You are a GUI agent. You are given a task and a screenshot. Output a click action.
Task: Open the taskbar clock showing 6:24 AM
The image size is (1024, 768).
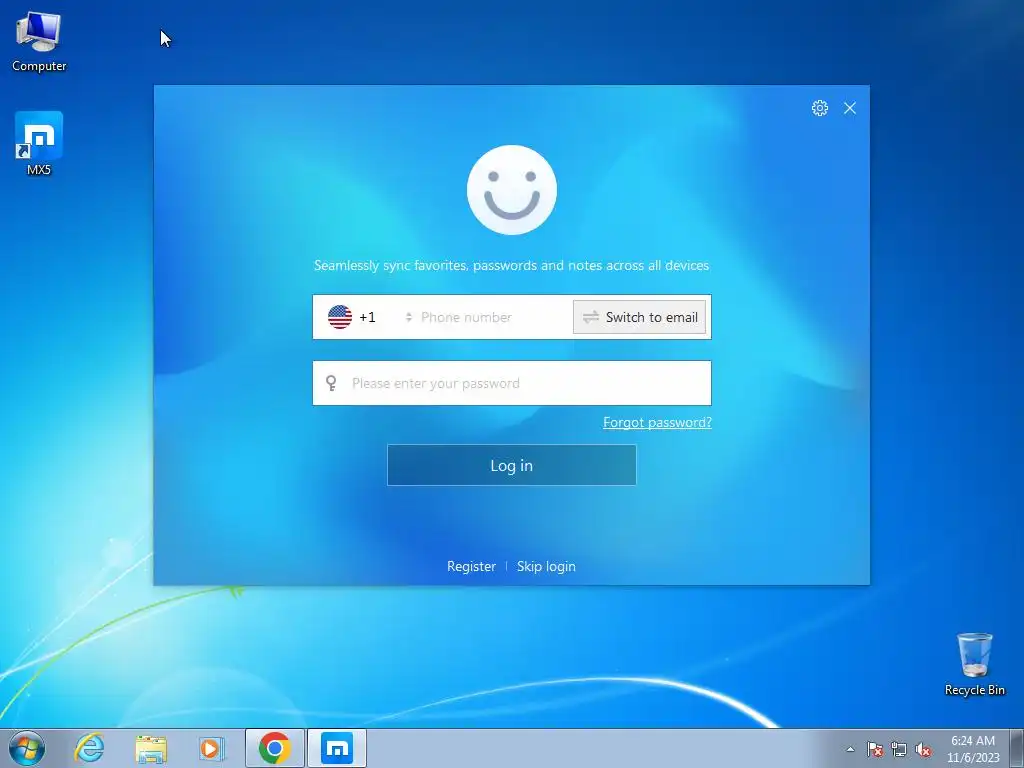pyautogui.click(x=973, y=749)
